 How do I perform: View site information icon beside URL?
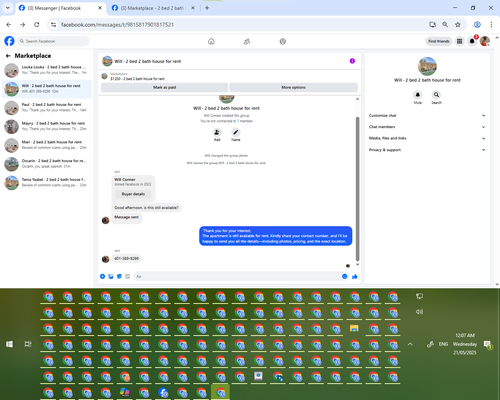tap(53, 24)
